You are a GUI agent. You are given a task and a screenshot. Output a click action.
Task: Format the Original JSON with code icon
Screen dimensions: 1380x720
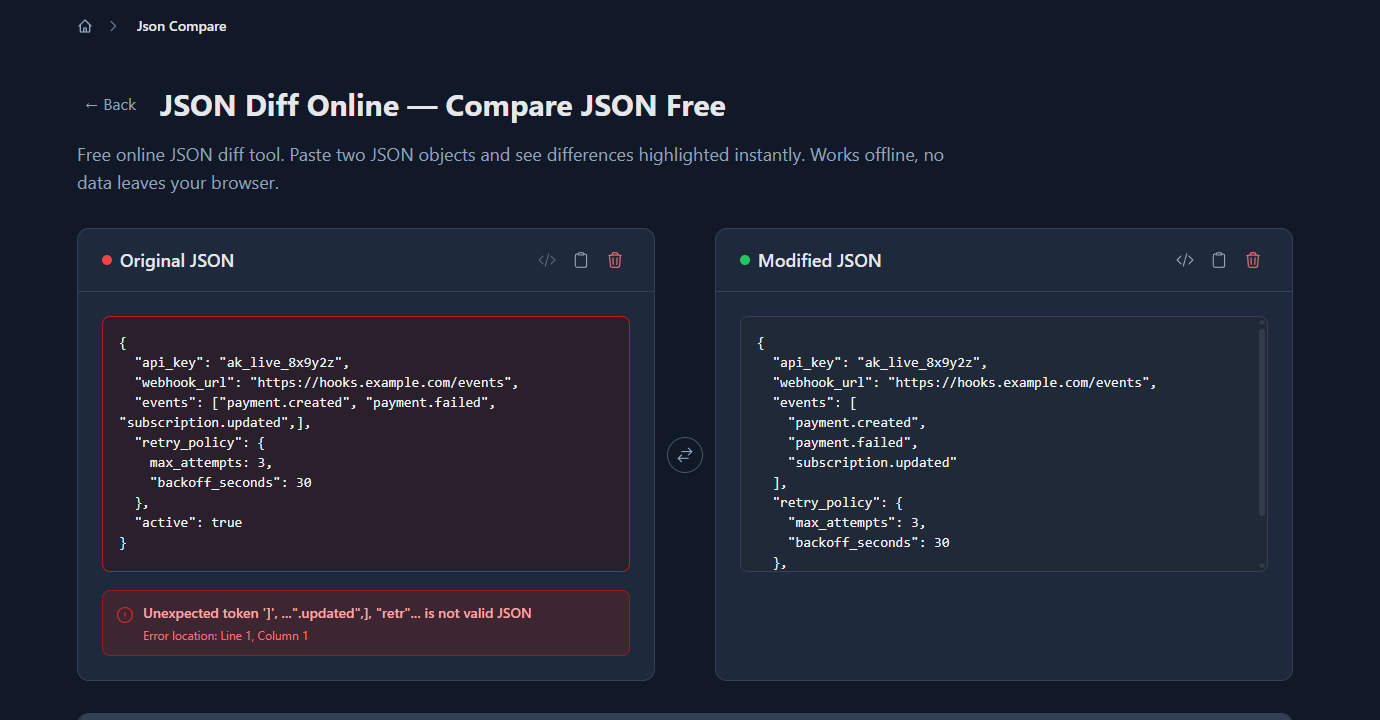(547, 260)
